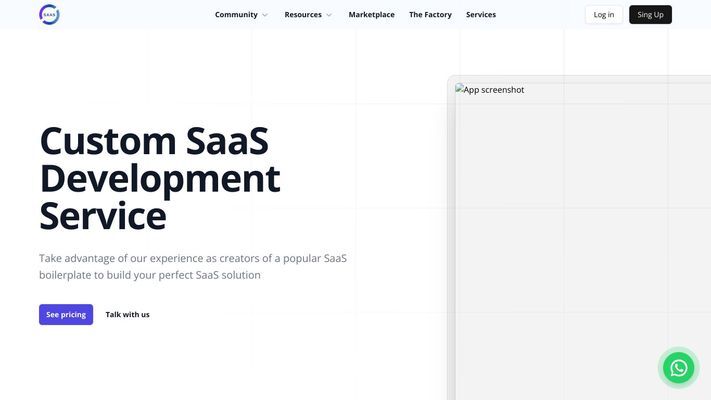Click the Custom SaaS Development Service heading
This screenshot has height=400, width=711.
(x=160, y=178)
